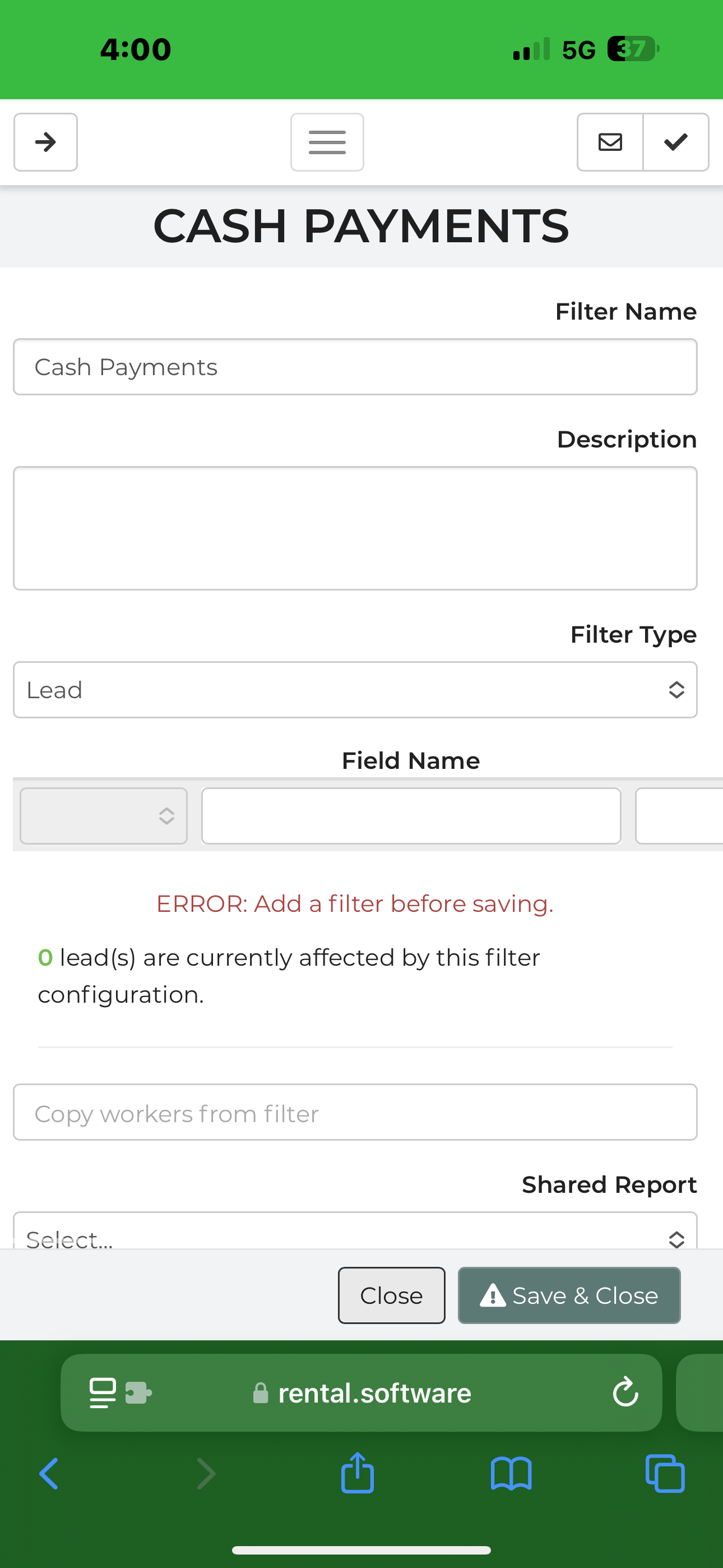Open the Safari bookmarks icon
The width and height of the screenshot is (723, 1568).
(x=511, y=1474)
